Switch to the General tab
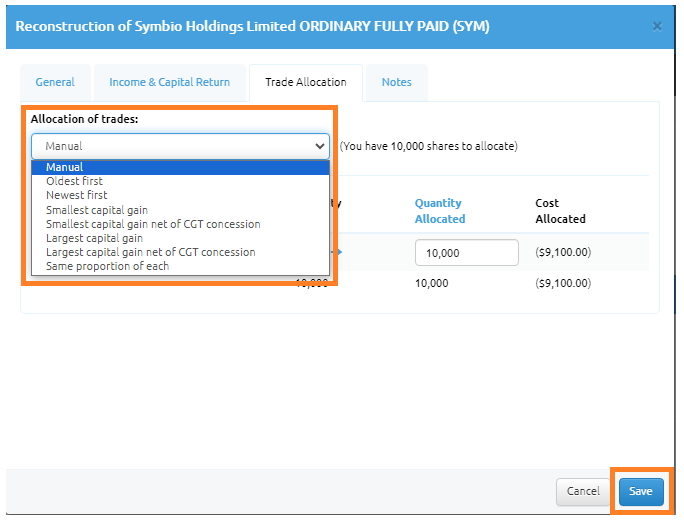684x521 pixels. tap(55, 82)
